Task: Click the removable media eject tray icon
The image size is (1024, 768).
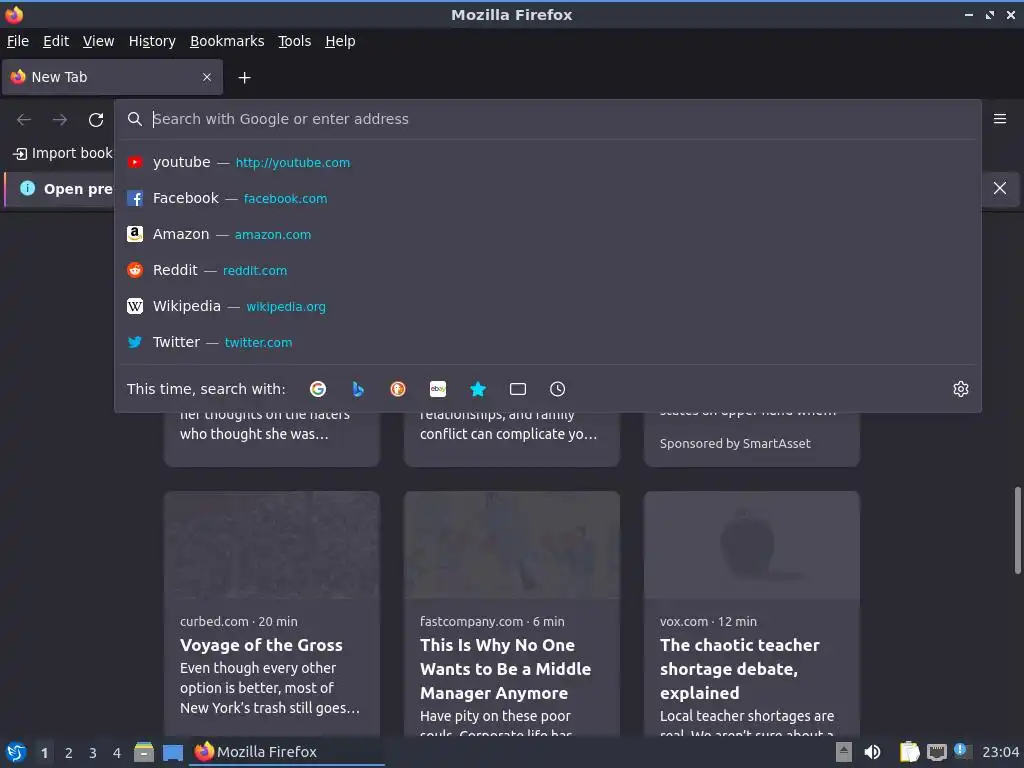Action: click(844, 752)
